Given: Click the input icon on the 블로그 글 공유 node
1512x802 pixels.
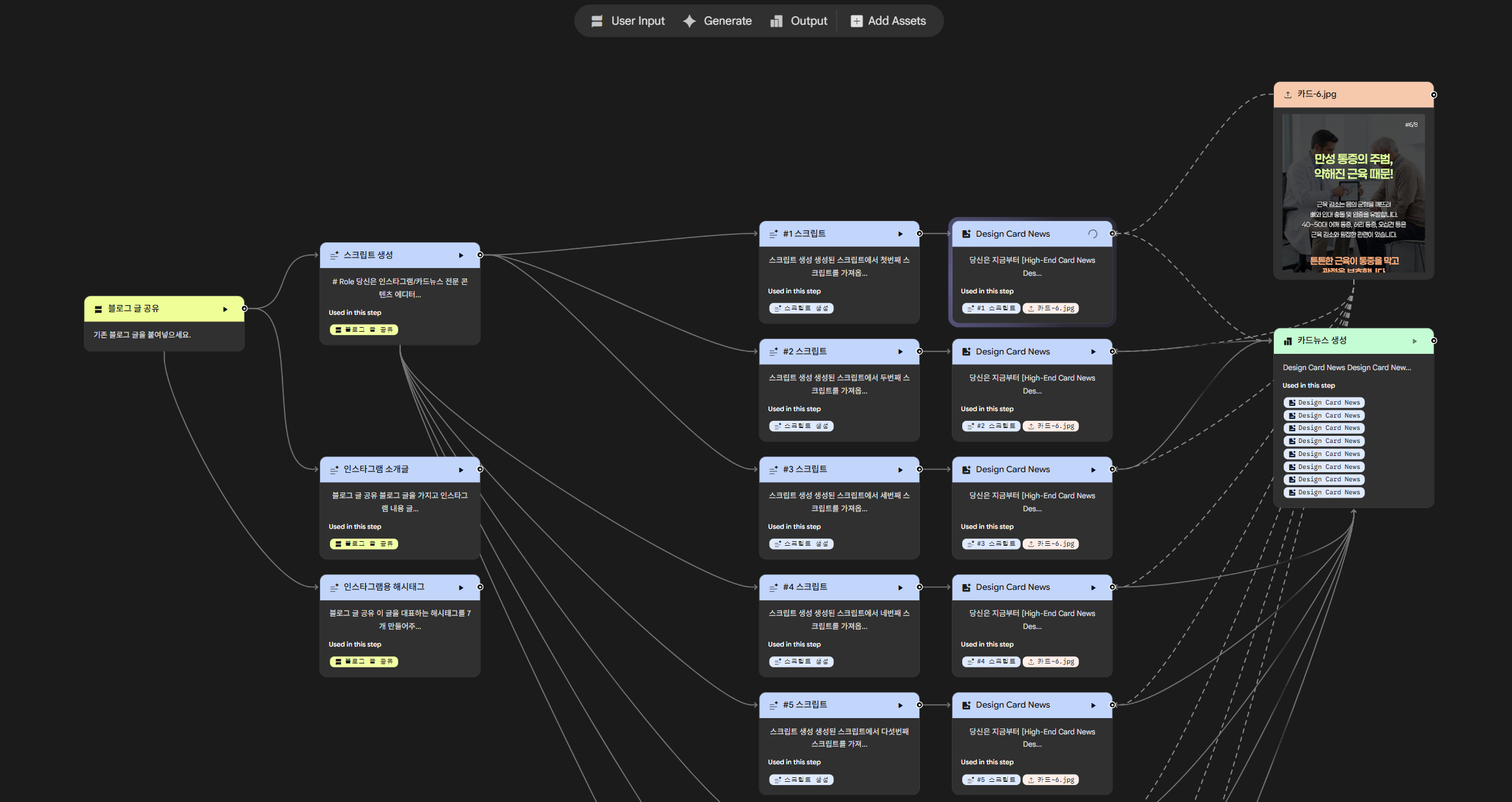Looking at the screenshot, I should pyautogui.click(x=98, y=309).
